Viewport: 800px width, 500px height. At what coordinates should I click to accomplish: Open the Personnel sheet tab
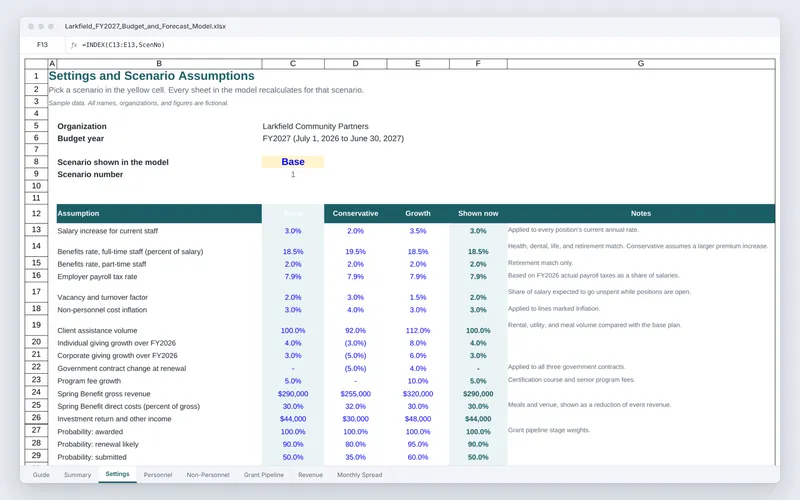(158, 474)
